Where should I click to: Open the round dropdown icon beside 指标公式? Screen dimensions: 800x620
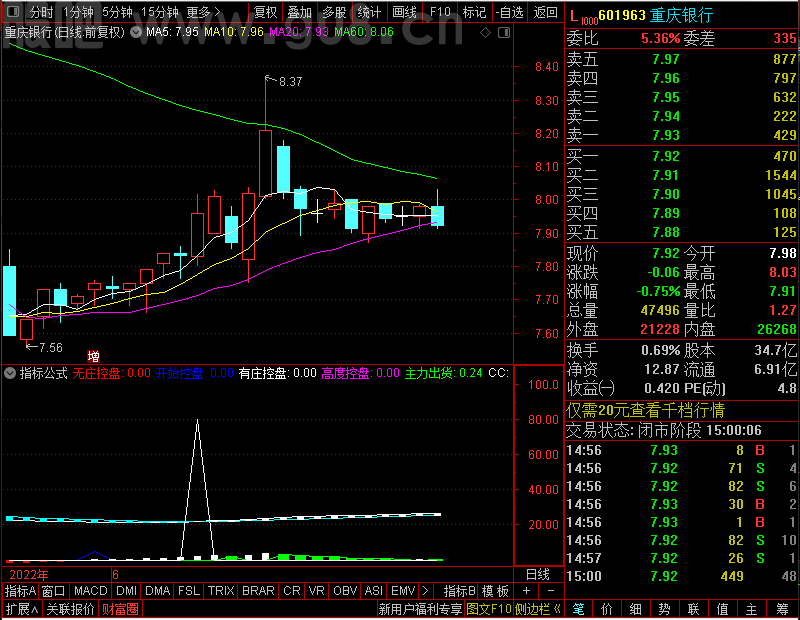click(x=10, y=373)
